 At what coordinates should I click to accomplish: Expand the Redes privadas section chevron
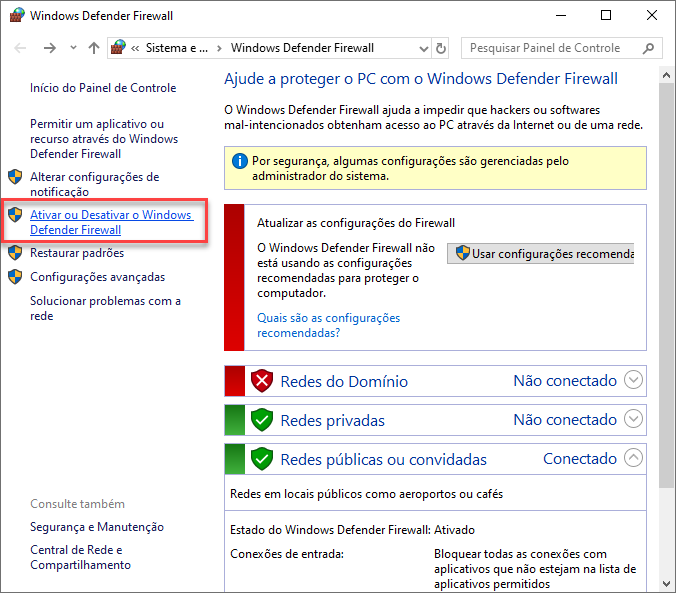pos(633,419)
